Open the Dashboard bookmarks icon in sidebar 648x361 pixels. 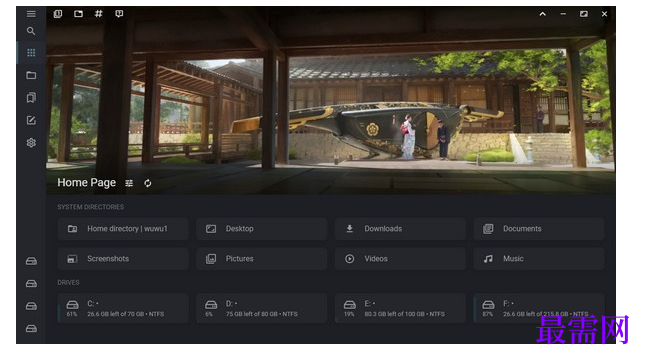(x=31, y=97)
